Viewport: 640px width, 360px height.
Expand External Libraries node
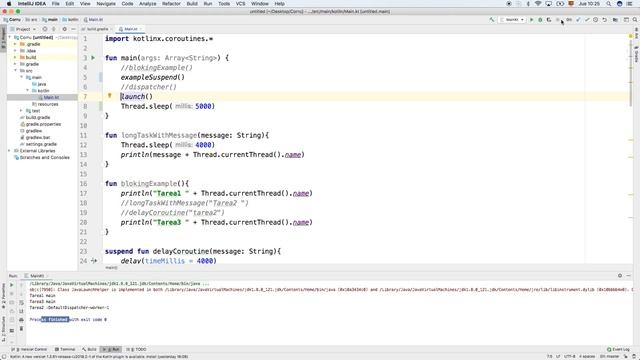(x=9, y=151)
